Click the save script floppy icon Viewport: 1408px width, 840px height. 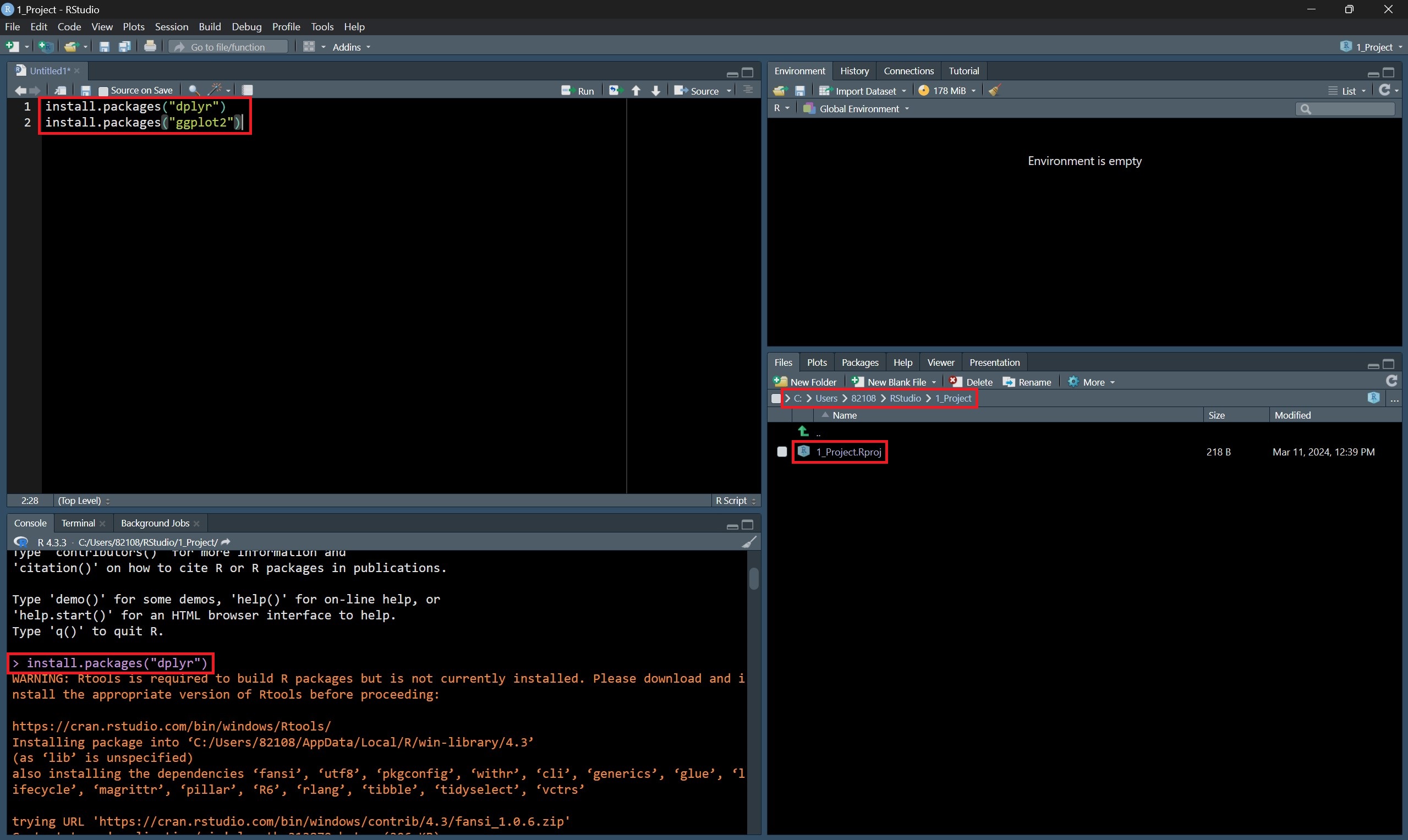(x=85, y=91)
